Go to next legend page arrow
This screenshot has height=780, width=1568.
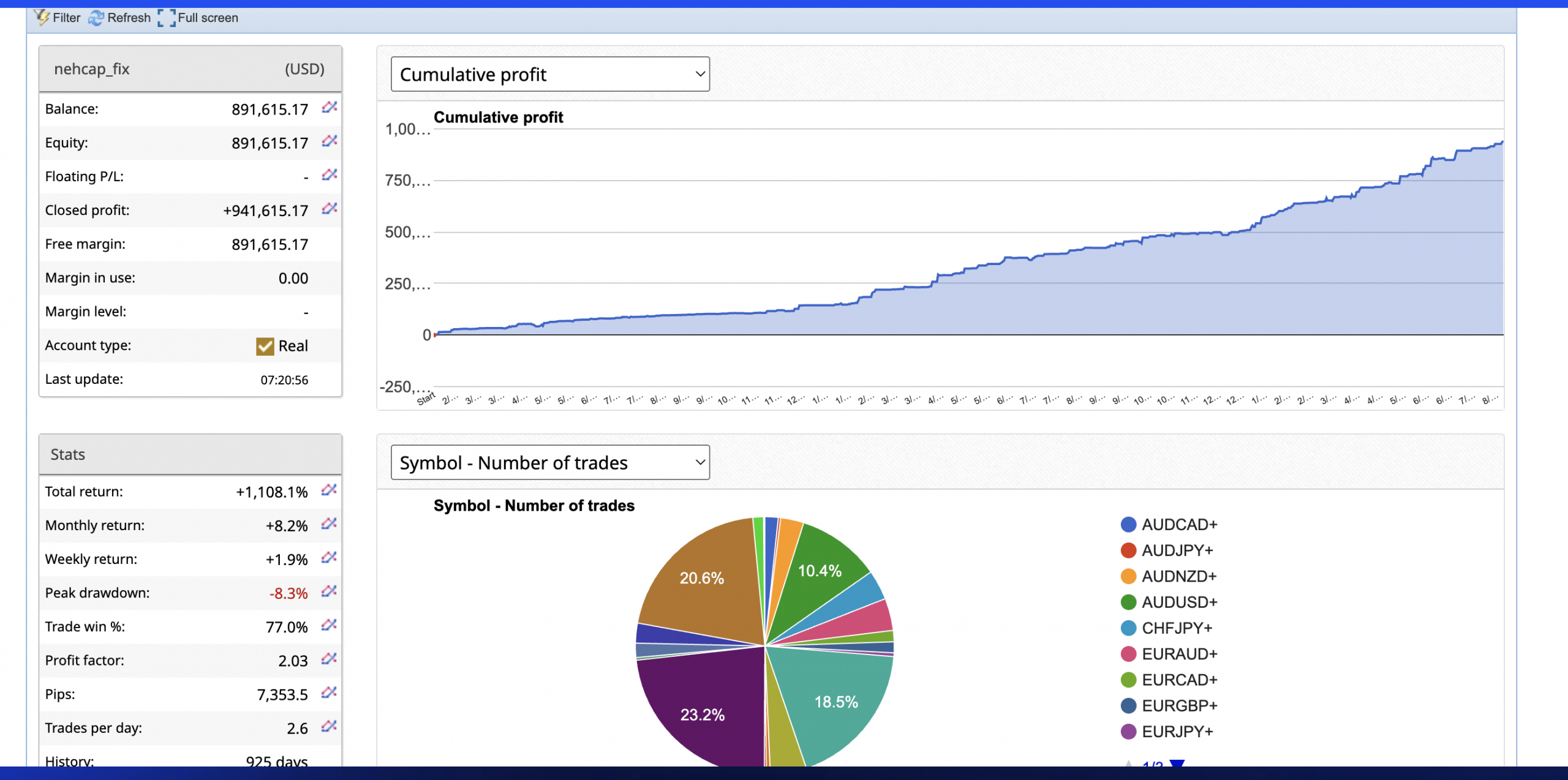[x=1177, y=763]
